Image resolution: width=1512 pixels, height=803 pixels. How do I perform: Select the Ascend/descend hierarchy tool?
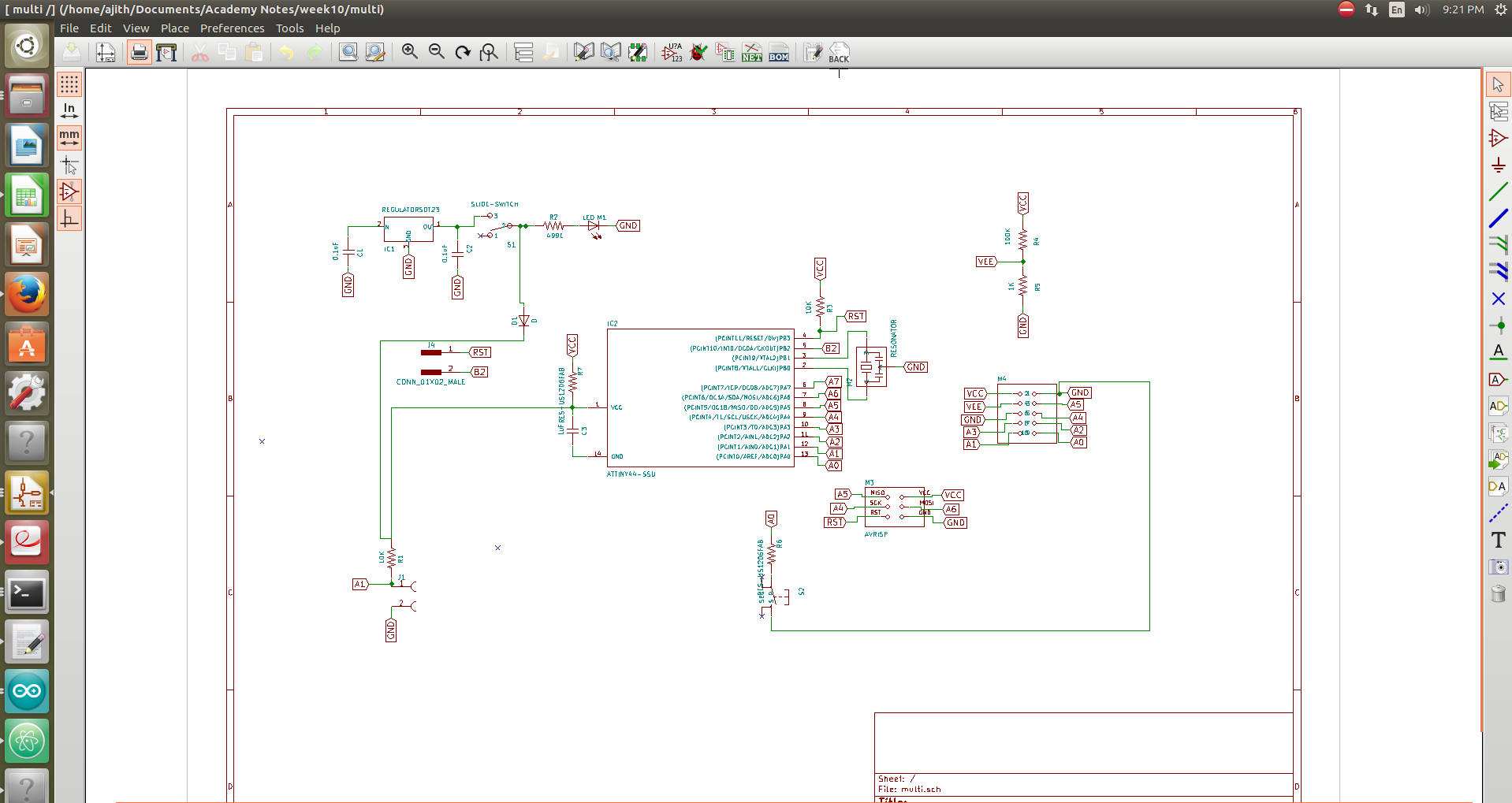point(1499,111)
